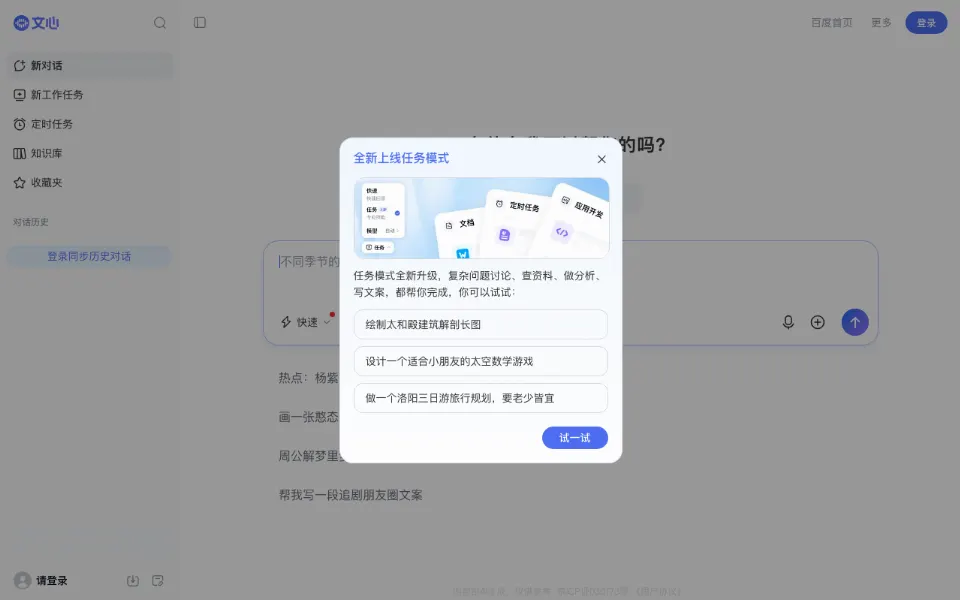This screenshot has height=600, width=960.
Task: Click the blue 登录 button
Action: coord(926,23)
